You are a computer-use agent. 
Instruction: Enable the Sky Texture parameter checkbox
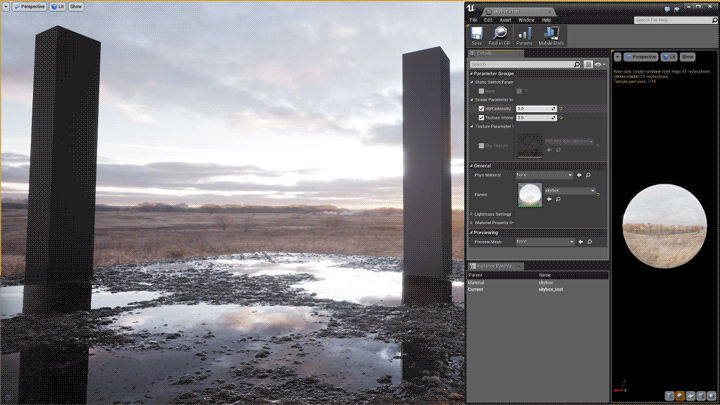pos(482,145)
